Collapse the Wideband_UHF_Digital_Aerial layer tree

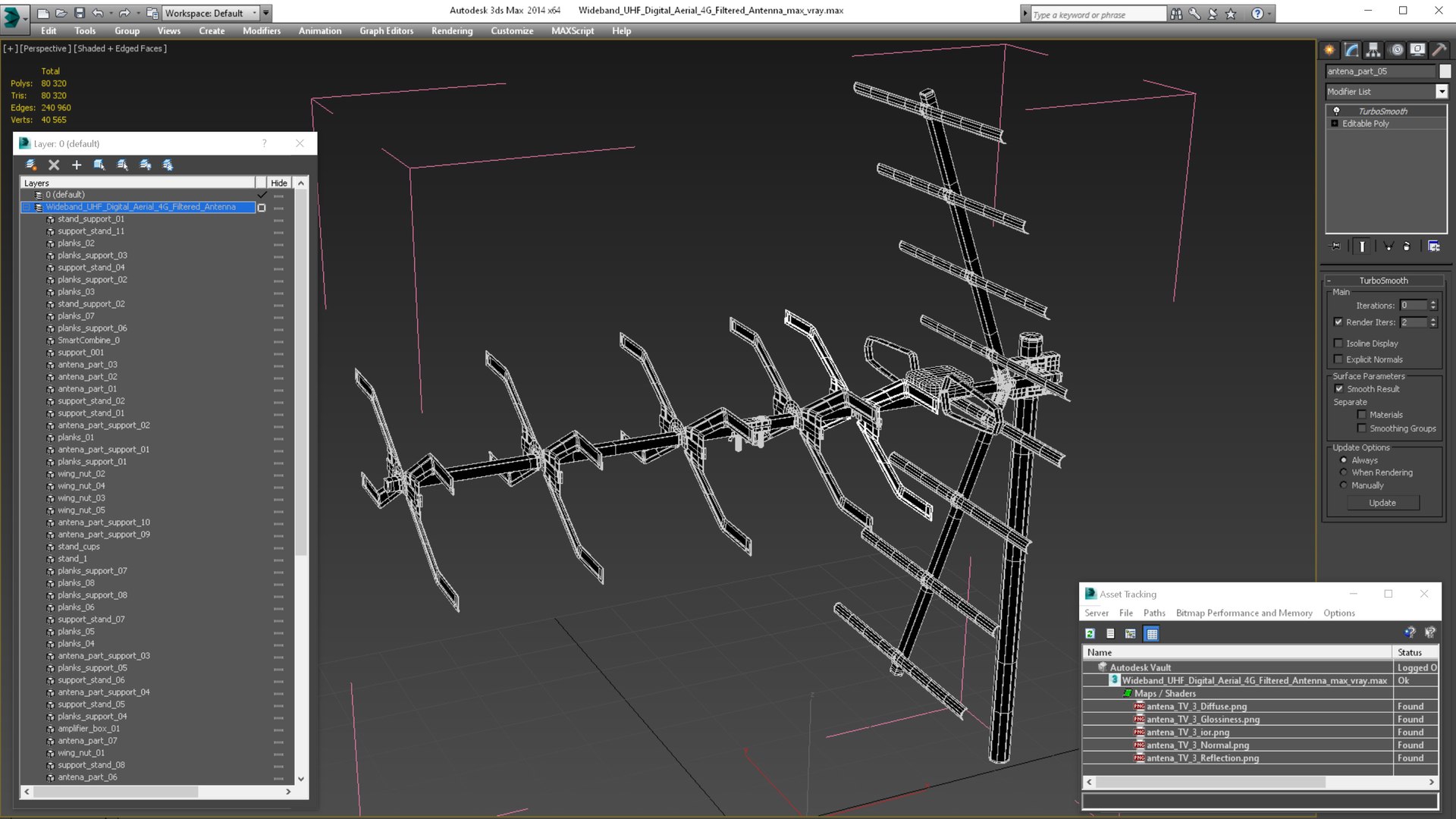(x=27, y=207)
